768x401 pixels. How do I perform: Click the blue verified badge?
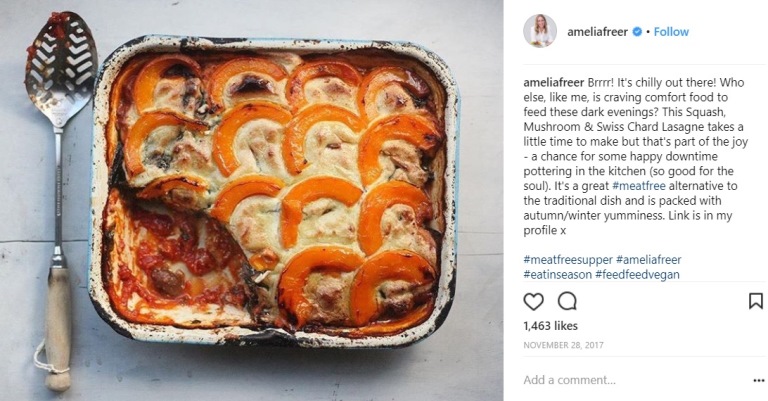pos(637,32)
